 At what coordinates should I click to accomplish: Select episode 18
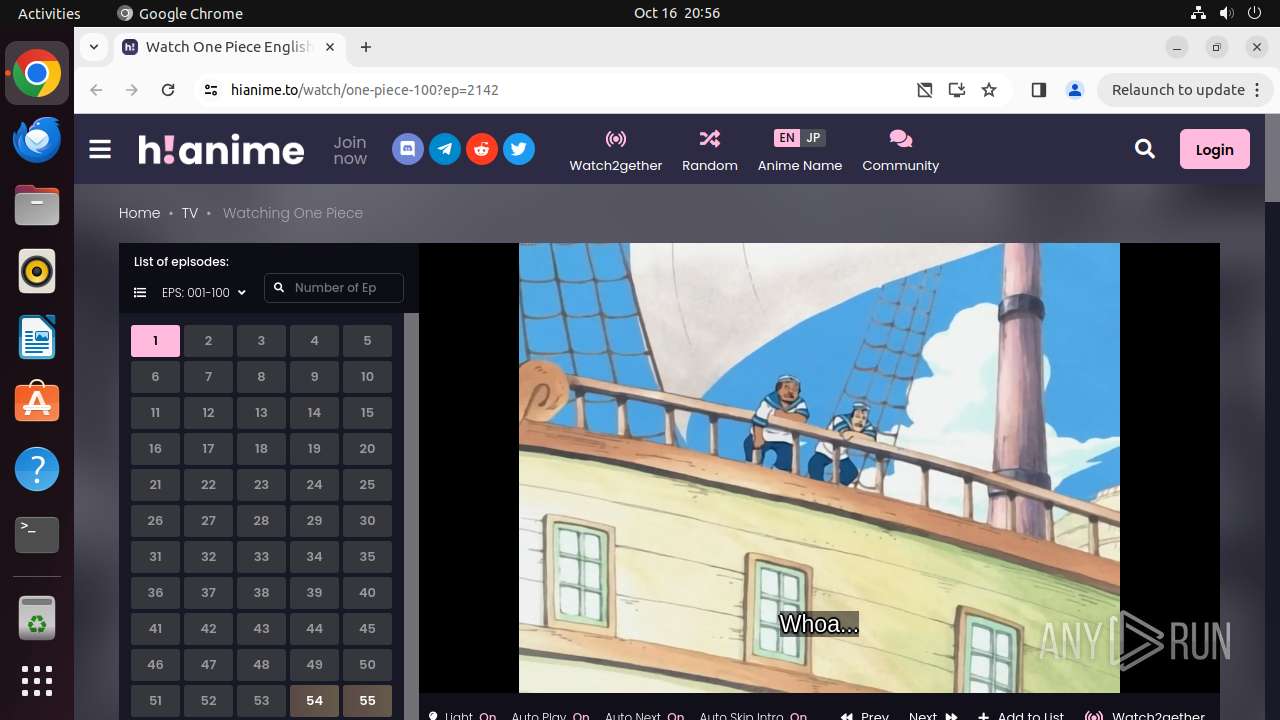click(x=261, y=449)
